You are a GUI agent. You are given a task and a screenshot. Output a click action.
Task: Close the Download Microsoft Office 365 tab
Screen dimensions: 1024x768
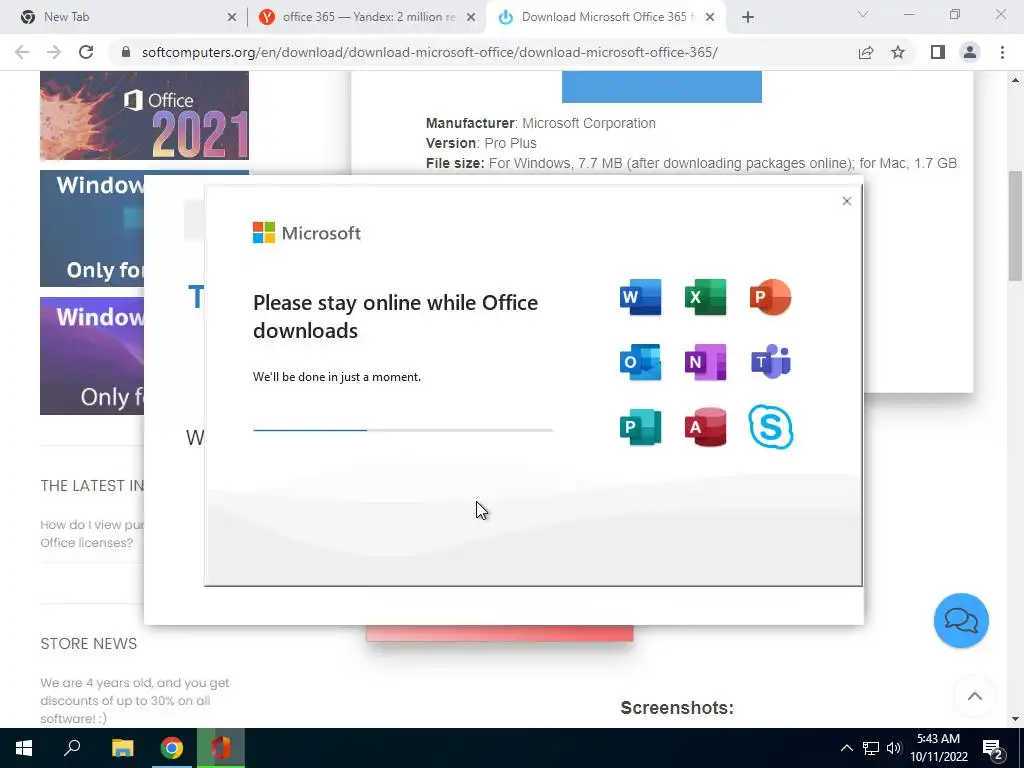click(x=710, y=17)
